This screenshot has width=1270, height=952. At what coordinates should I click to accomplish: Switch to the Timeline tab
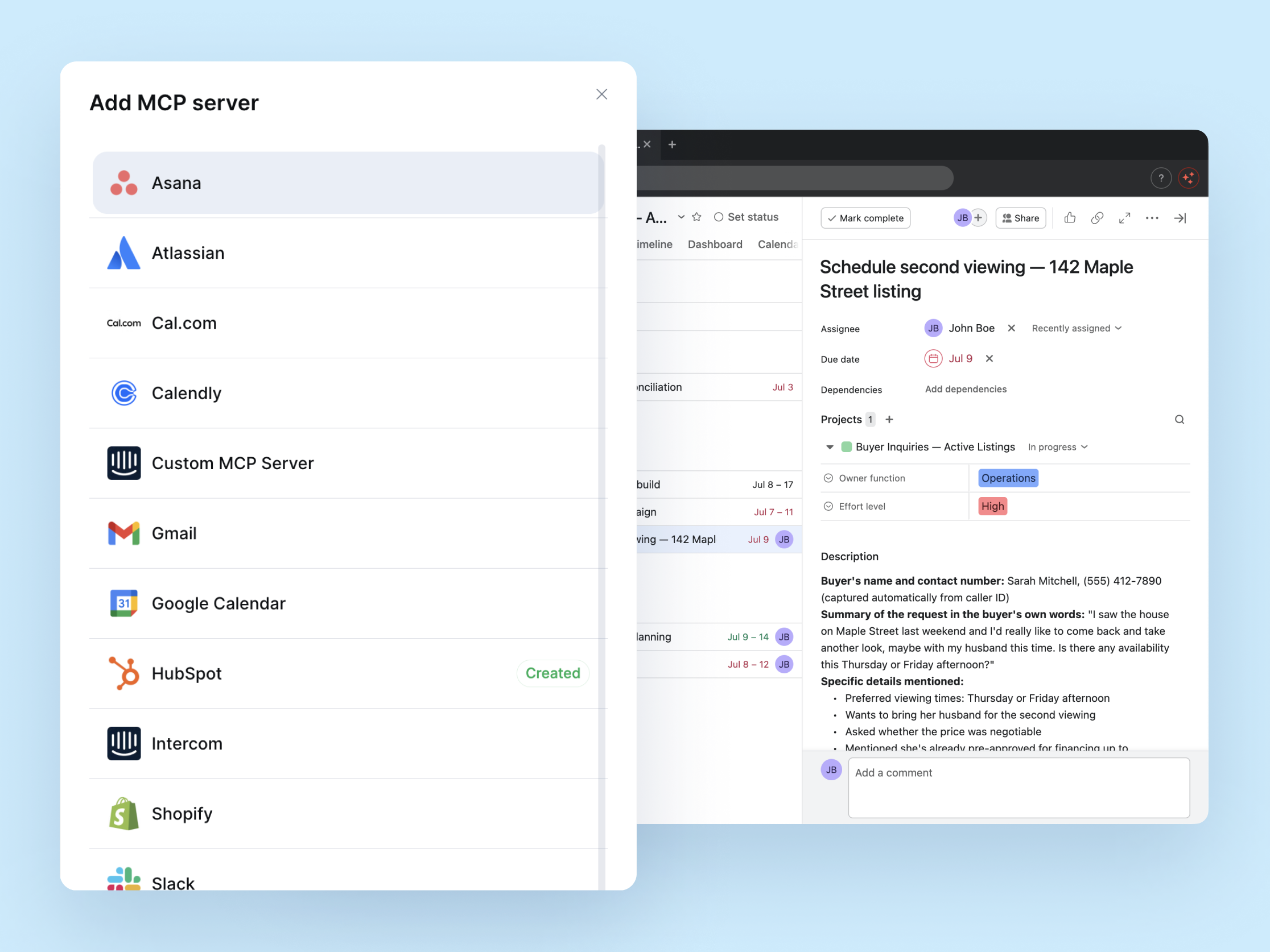(654, 245)
